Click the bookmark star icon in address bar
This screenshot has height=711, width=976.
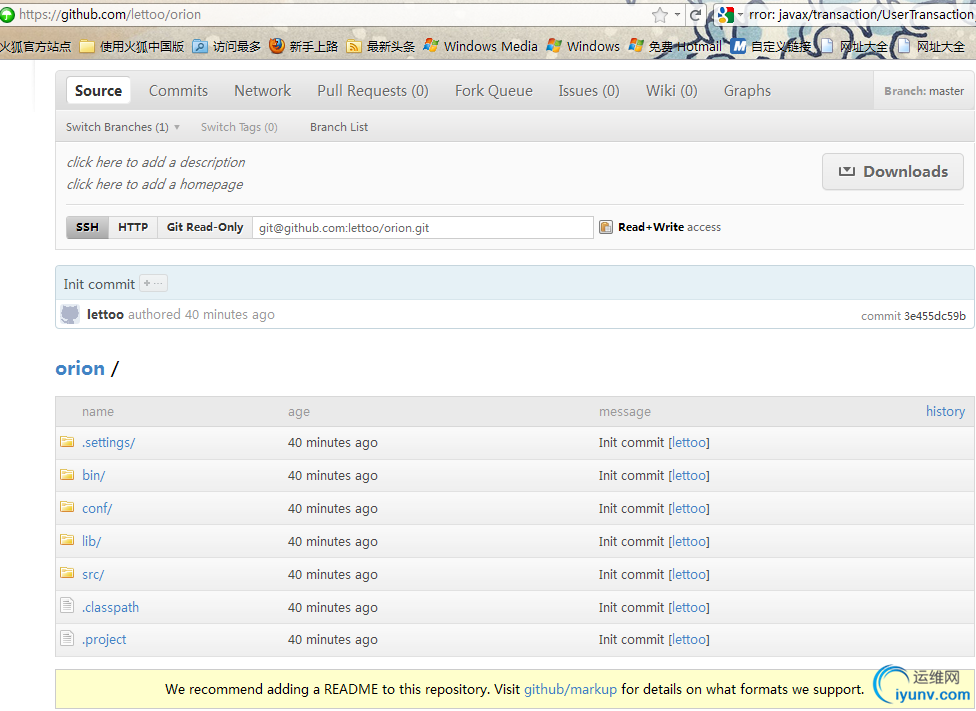pyautogui.click(x=660, y=15)
